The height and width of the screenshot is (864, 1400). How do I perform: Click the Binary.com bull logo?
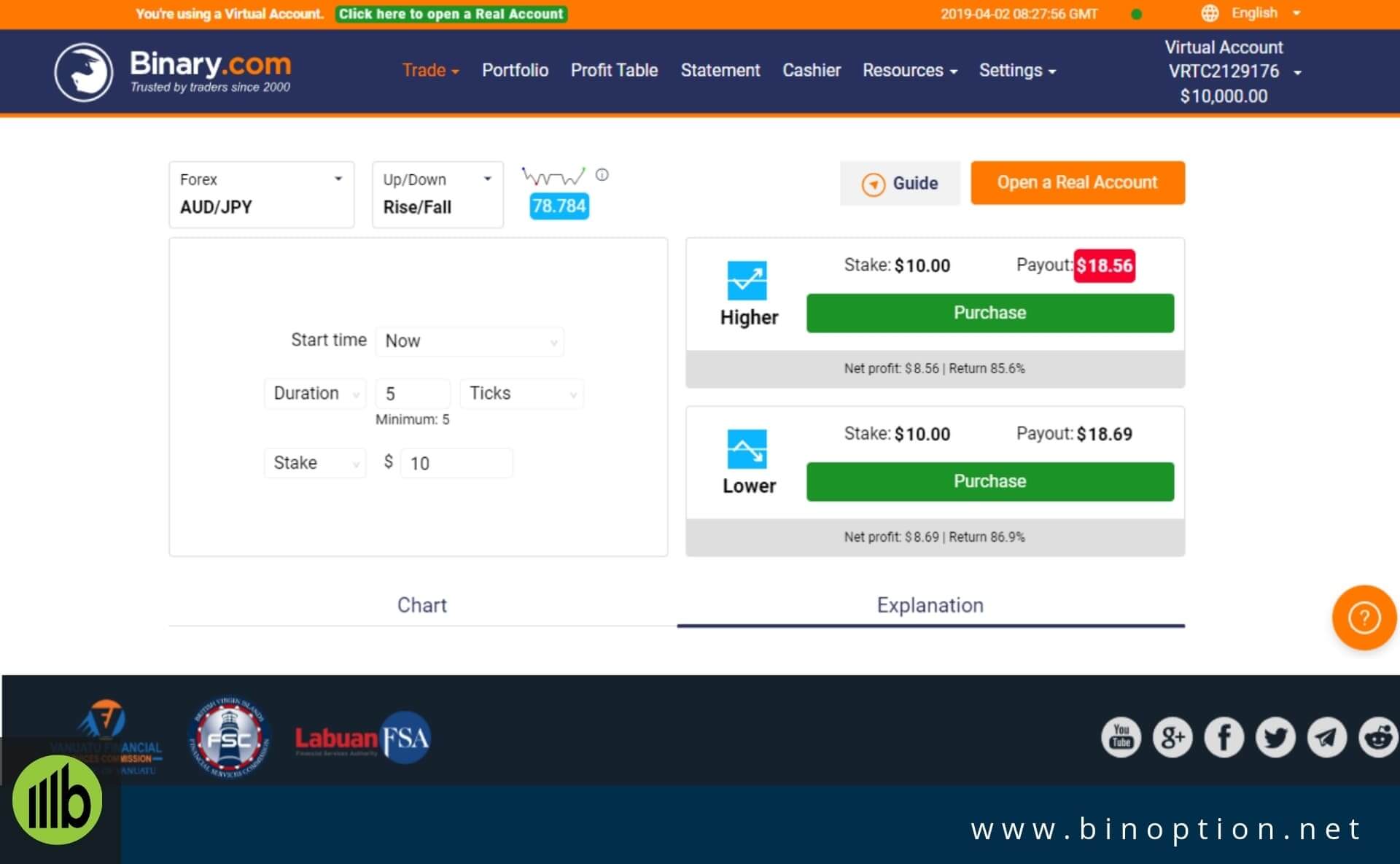click(84, 71)
